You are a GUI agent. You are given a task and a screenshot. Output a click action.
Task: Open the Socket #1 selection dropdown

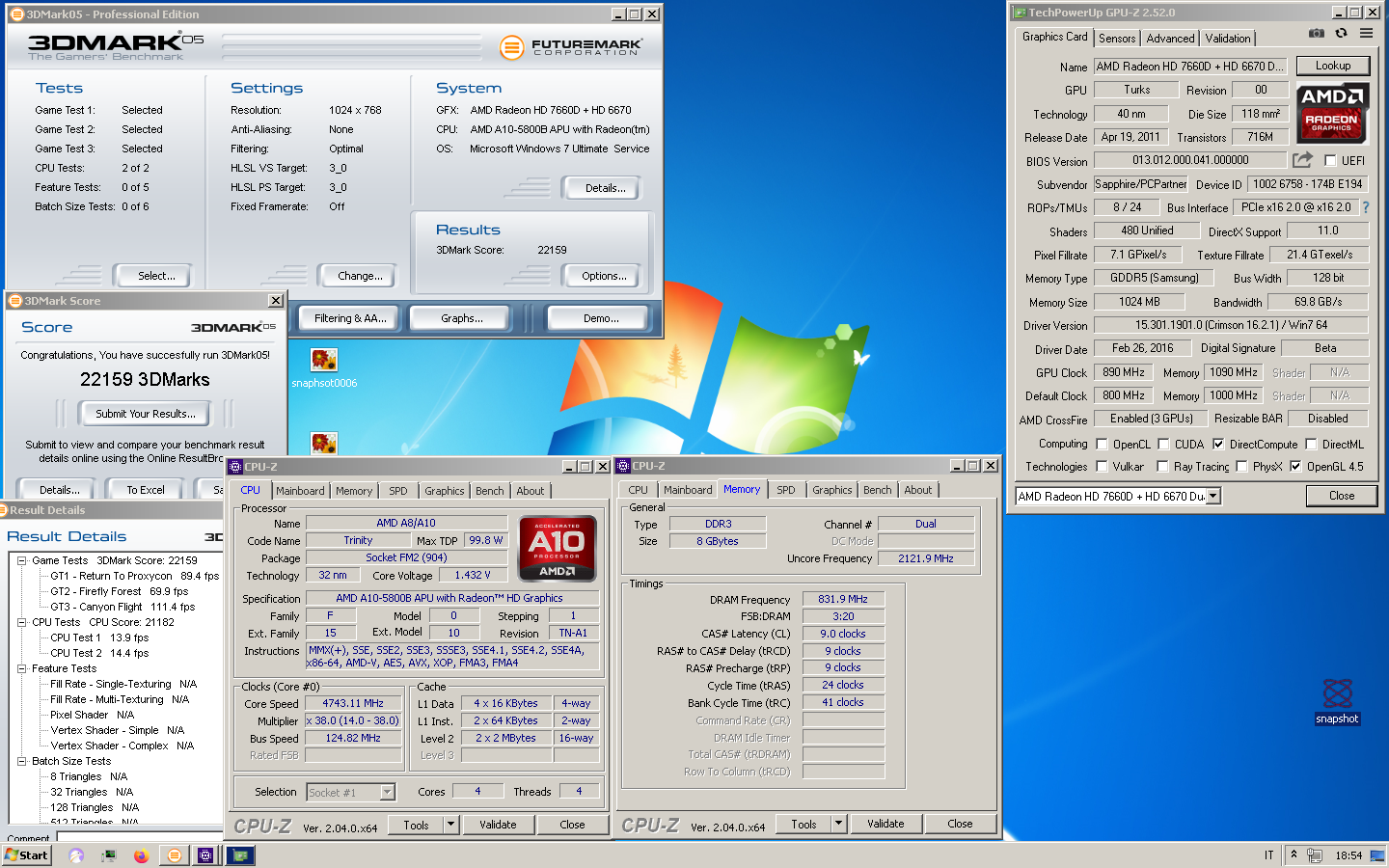[387, 793]
